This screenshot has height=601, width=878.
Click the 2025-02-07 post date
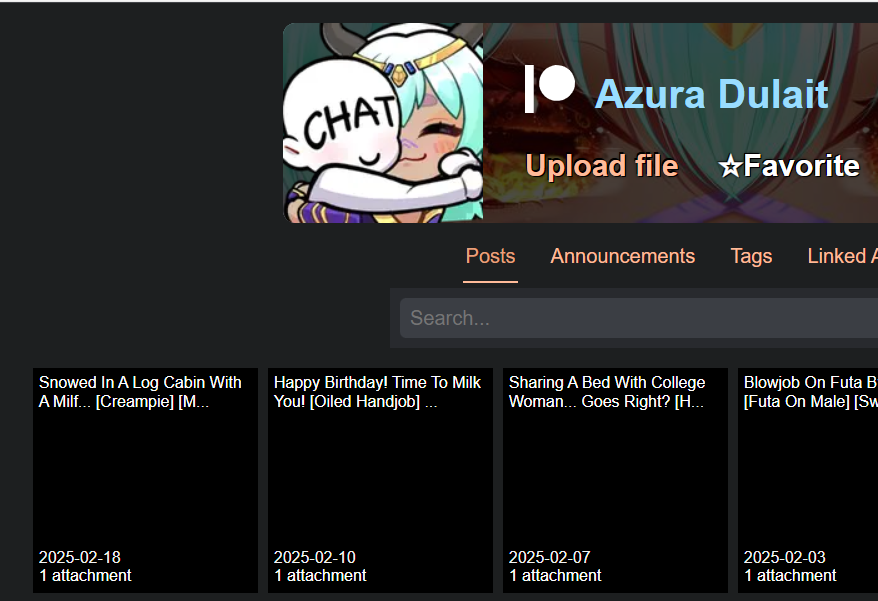(549, 557)
